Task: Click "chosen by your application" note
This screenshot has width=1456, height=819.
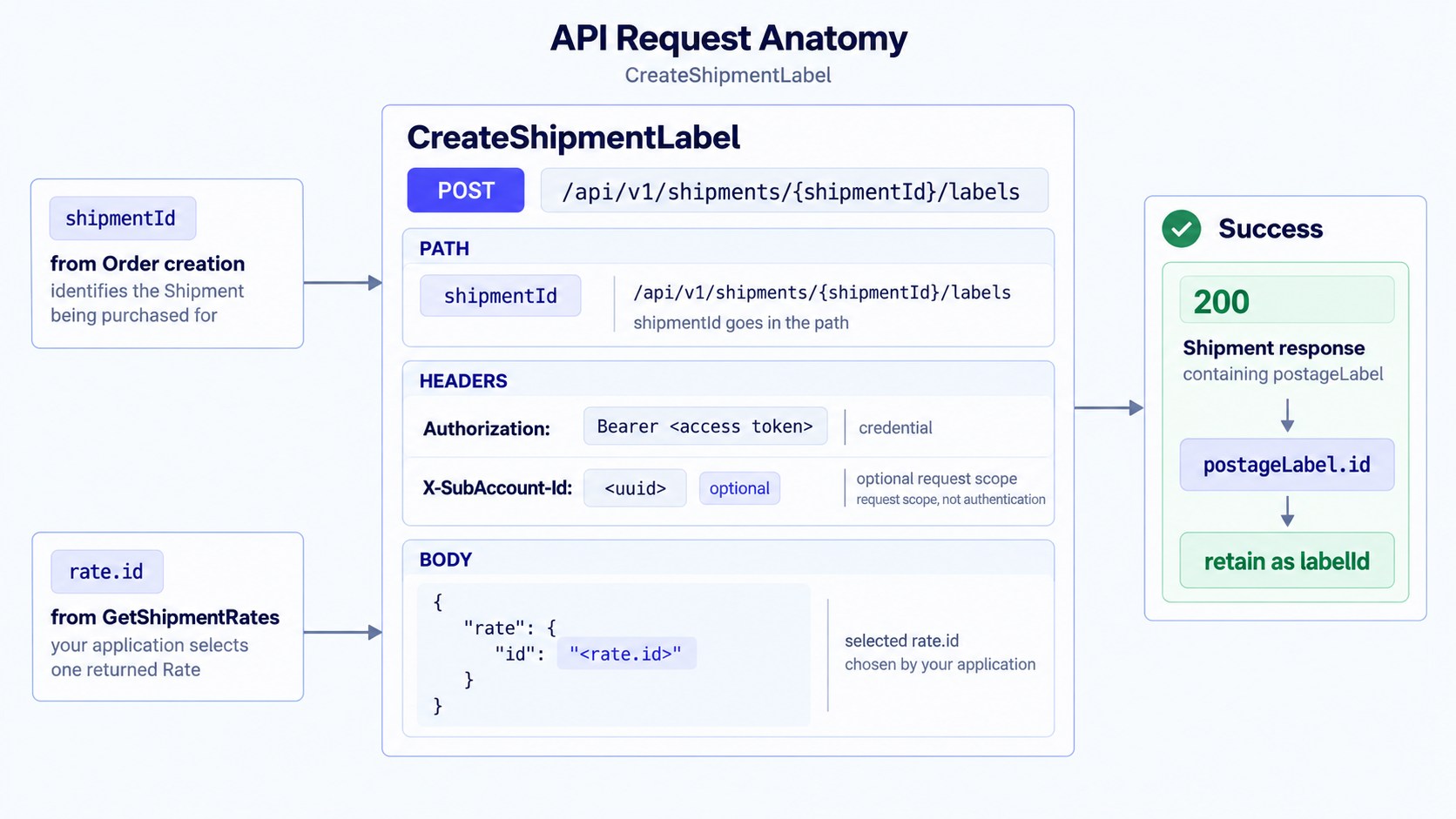Action: click(x=940, y=664)
